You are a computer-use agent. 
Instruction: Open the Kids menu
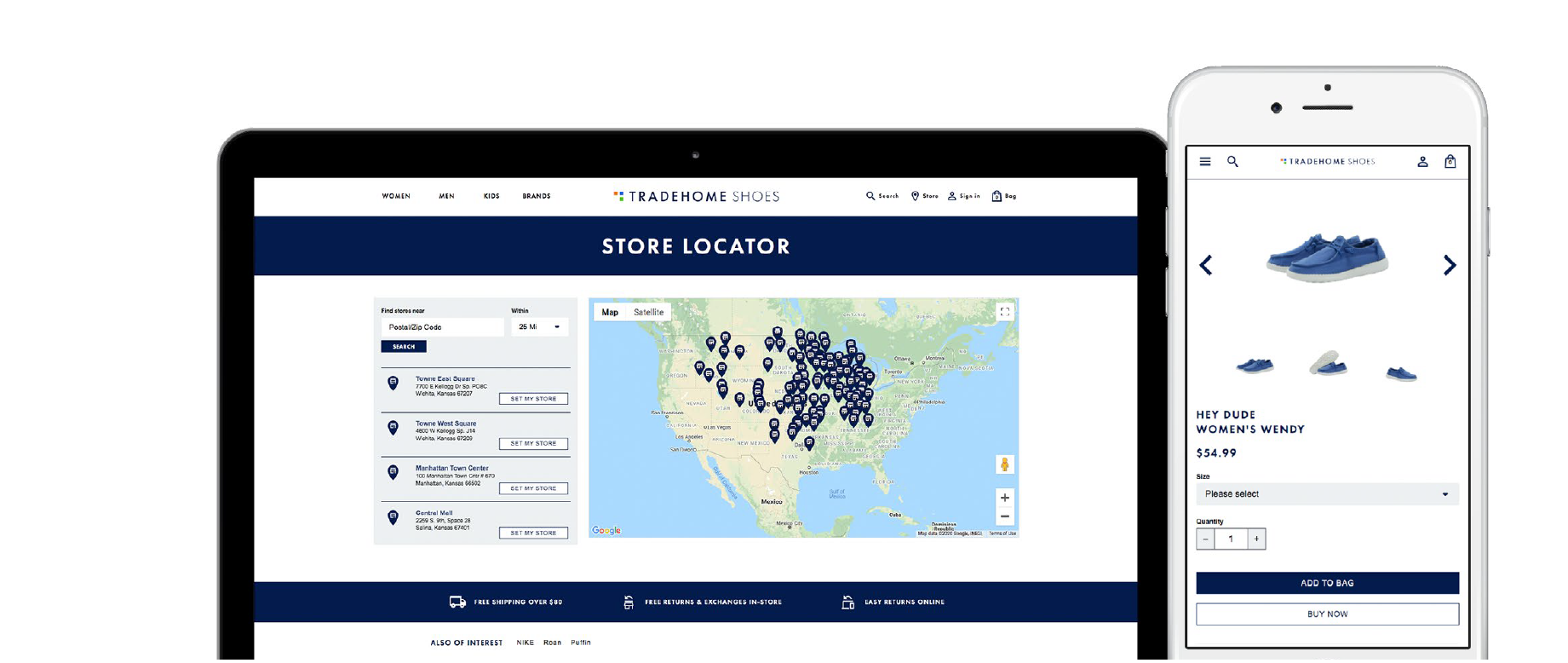pyautogui.click(x=491, y=196)
